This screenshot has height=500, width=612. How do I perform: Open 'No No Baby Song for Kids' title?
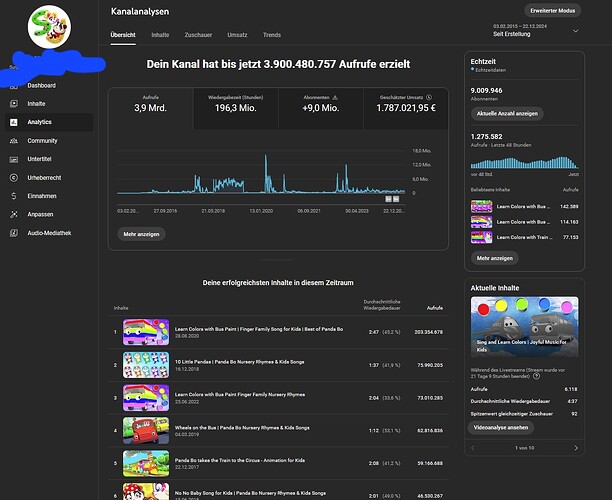(x=250, y=493)
